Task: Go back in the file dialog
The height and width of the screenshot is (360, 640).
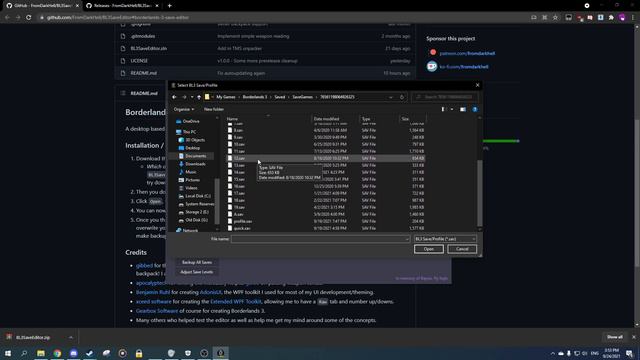Action: coord(174,97)
